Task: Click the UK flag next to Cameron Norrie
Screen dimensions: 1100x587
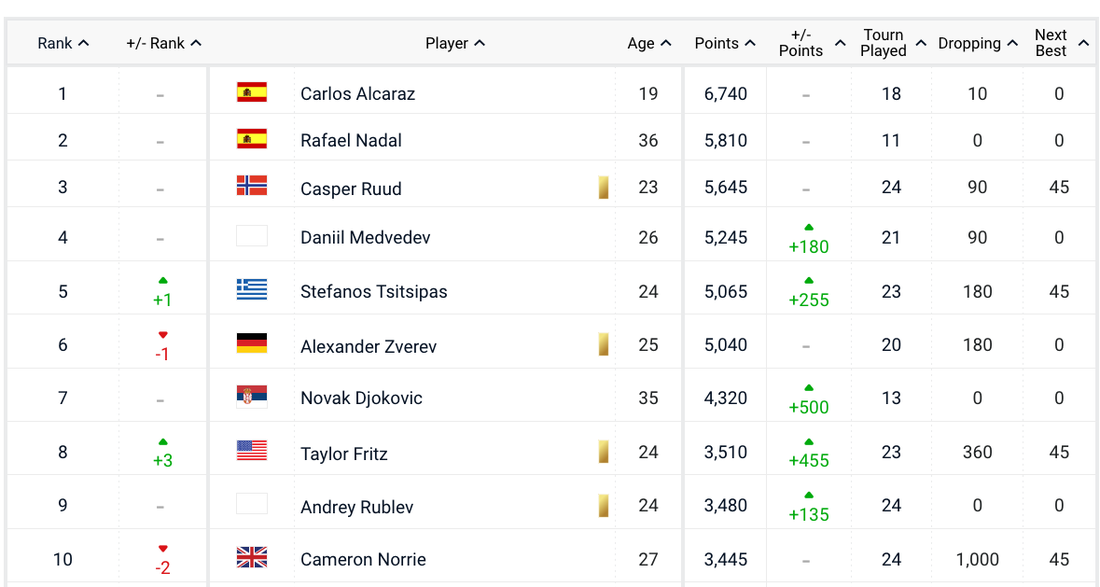Action: [252, 558]
